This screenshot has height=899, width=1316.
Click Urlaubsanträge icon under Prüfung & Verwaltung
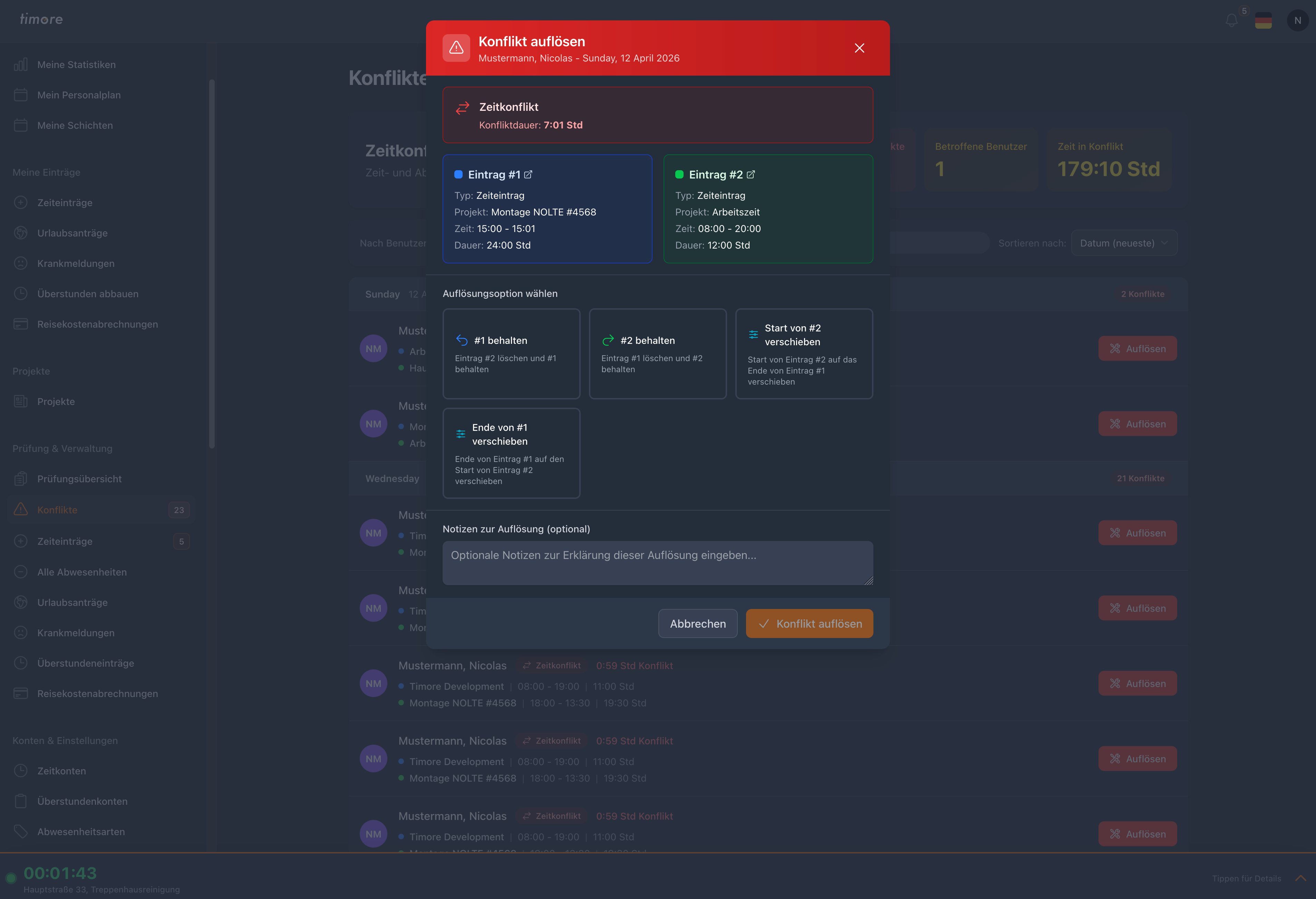coord(21,602)
